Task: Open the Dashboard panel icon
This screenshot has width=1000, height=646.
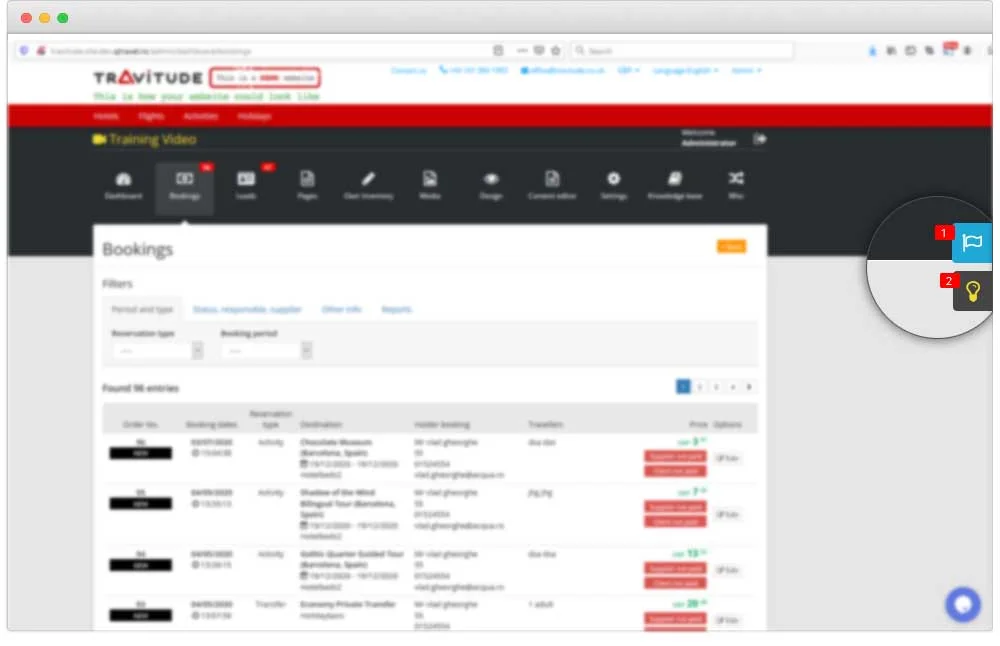Action: click(x=123, y=187)
